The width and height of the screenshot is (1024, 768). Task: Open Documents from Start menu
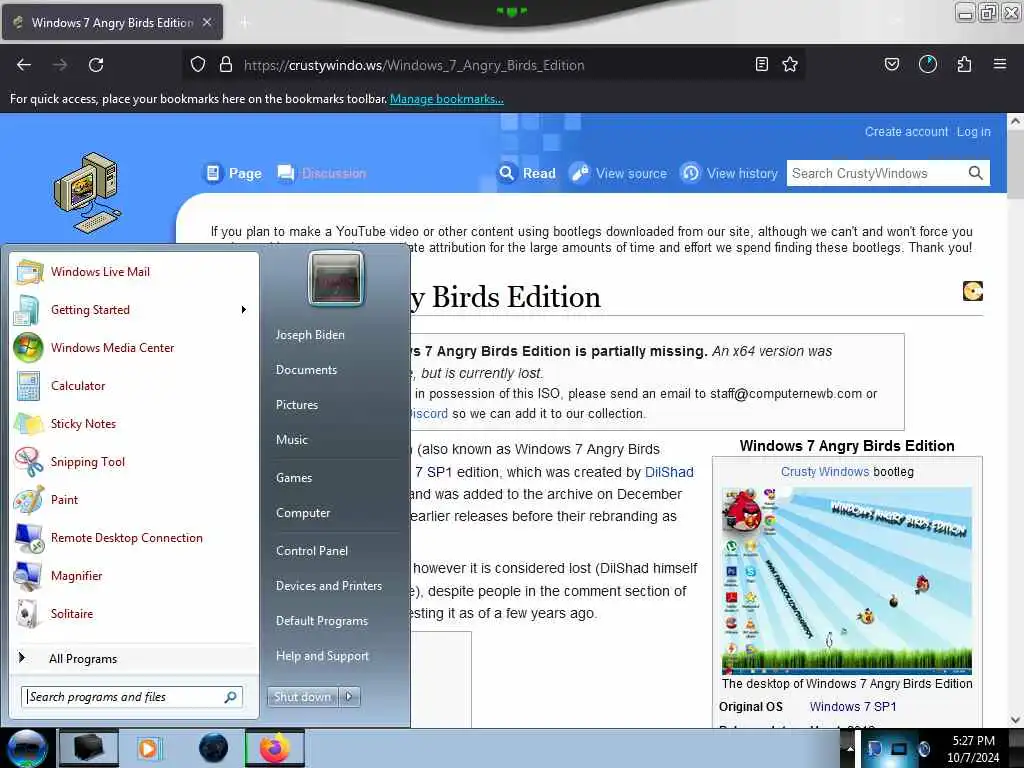(306, 370)
